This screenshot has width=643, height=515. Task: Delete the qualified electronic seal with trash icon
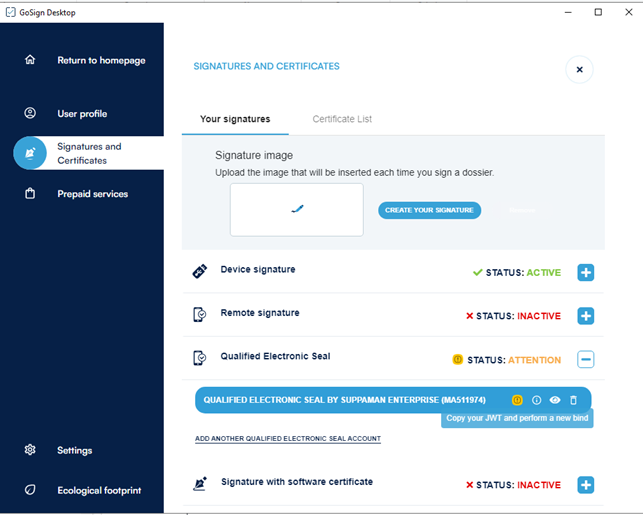(573, 400)
